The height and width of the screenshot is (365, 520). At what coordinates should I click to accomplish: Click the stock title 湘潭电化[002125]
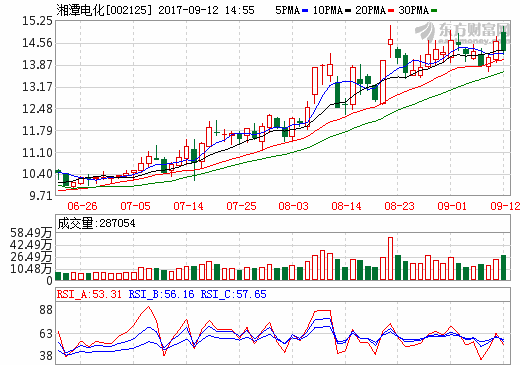(x=104, y=10)
